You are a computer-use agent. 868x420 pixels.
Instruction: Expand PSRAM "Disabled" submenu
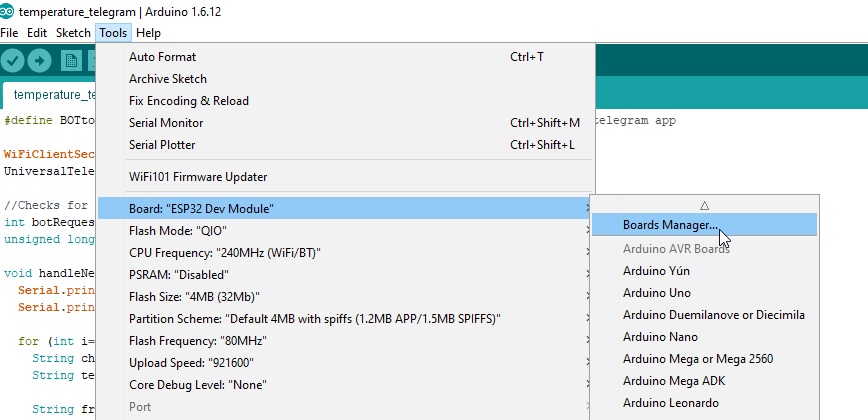point(345,275)
